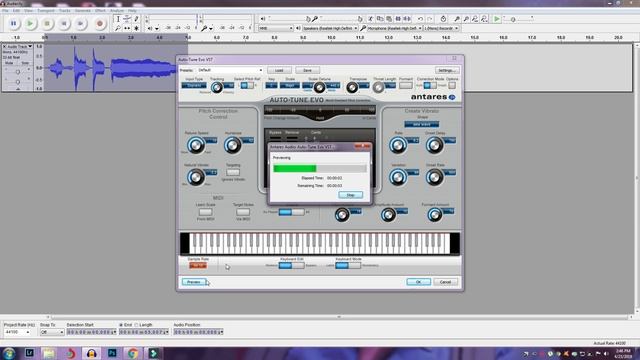Click the Trim audio icon
The image size is (640, 360).
point(398,19)
